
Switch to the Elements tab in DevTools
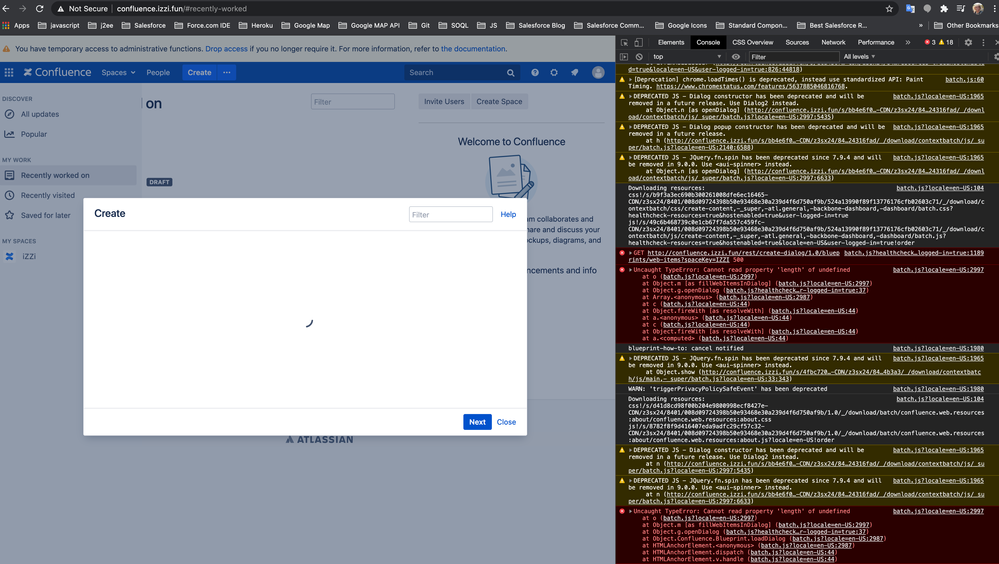point(671,42)
